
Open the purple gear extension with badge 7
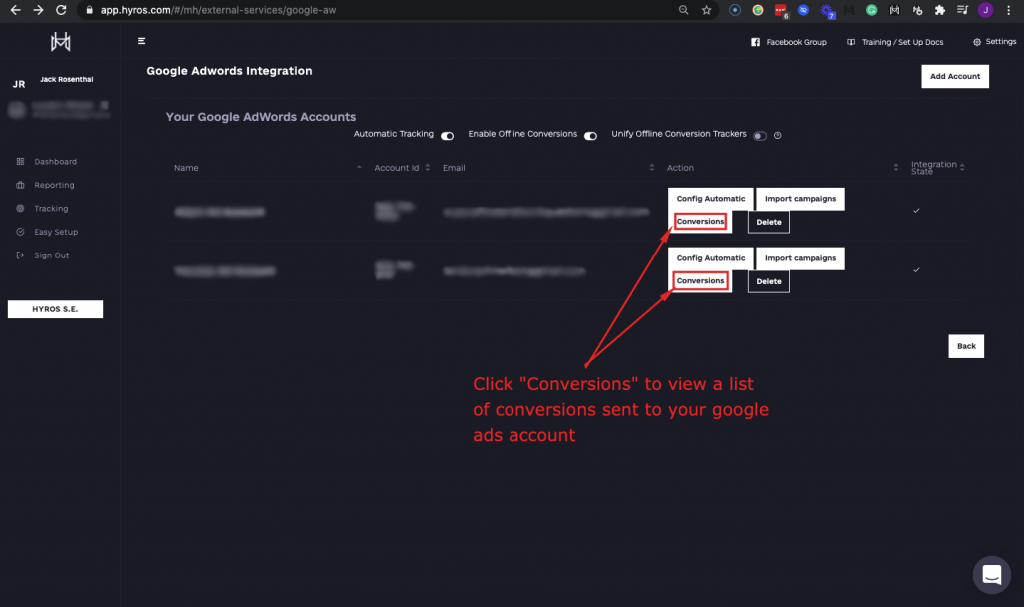pyautogui.click(x=827, y=10)
